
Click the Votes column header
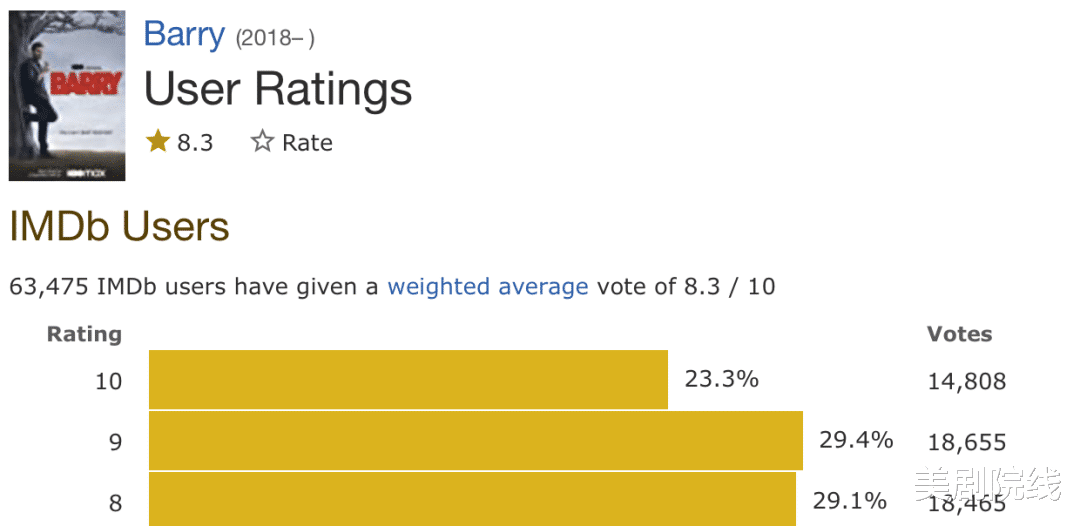click(x=959, y=335)
